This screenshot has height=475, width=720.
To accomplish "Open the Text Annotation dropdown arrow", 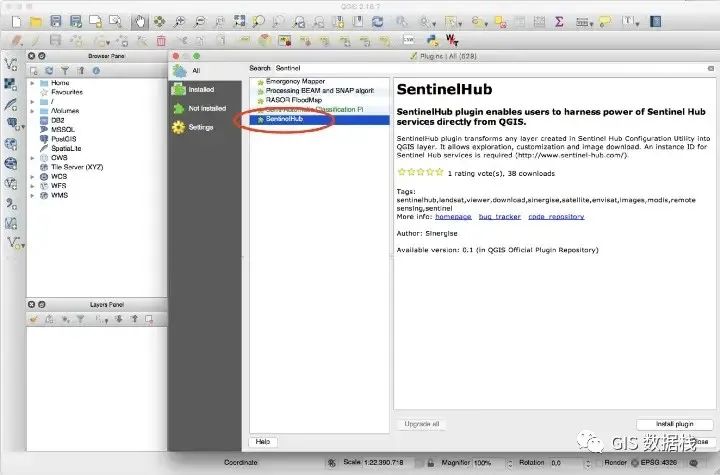I will (637, 23).
